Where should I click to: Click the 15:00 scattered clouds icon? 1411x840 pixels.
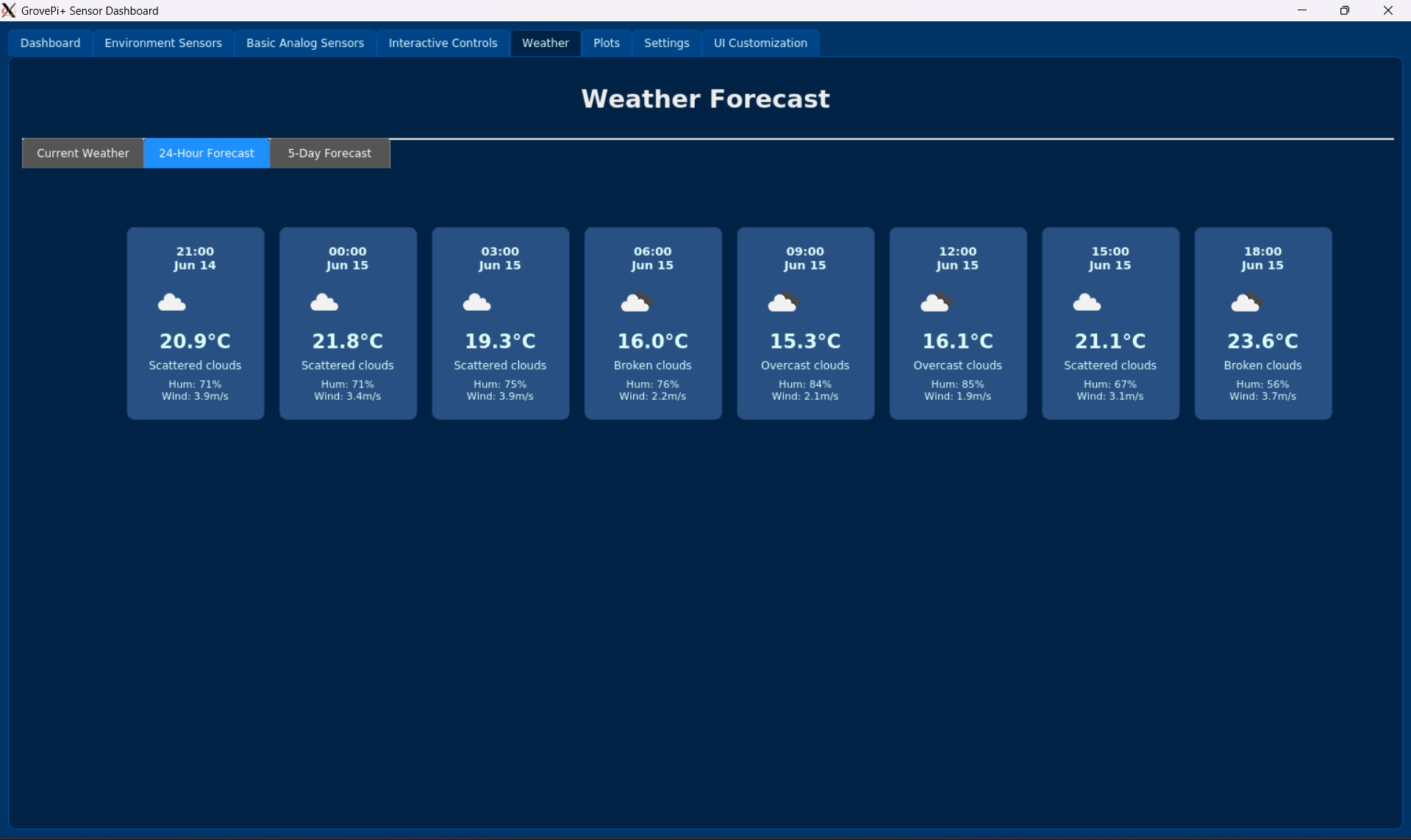point(1087,303)
